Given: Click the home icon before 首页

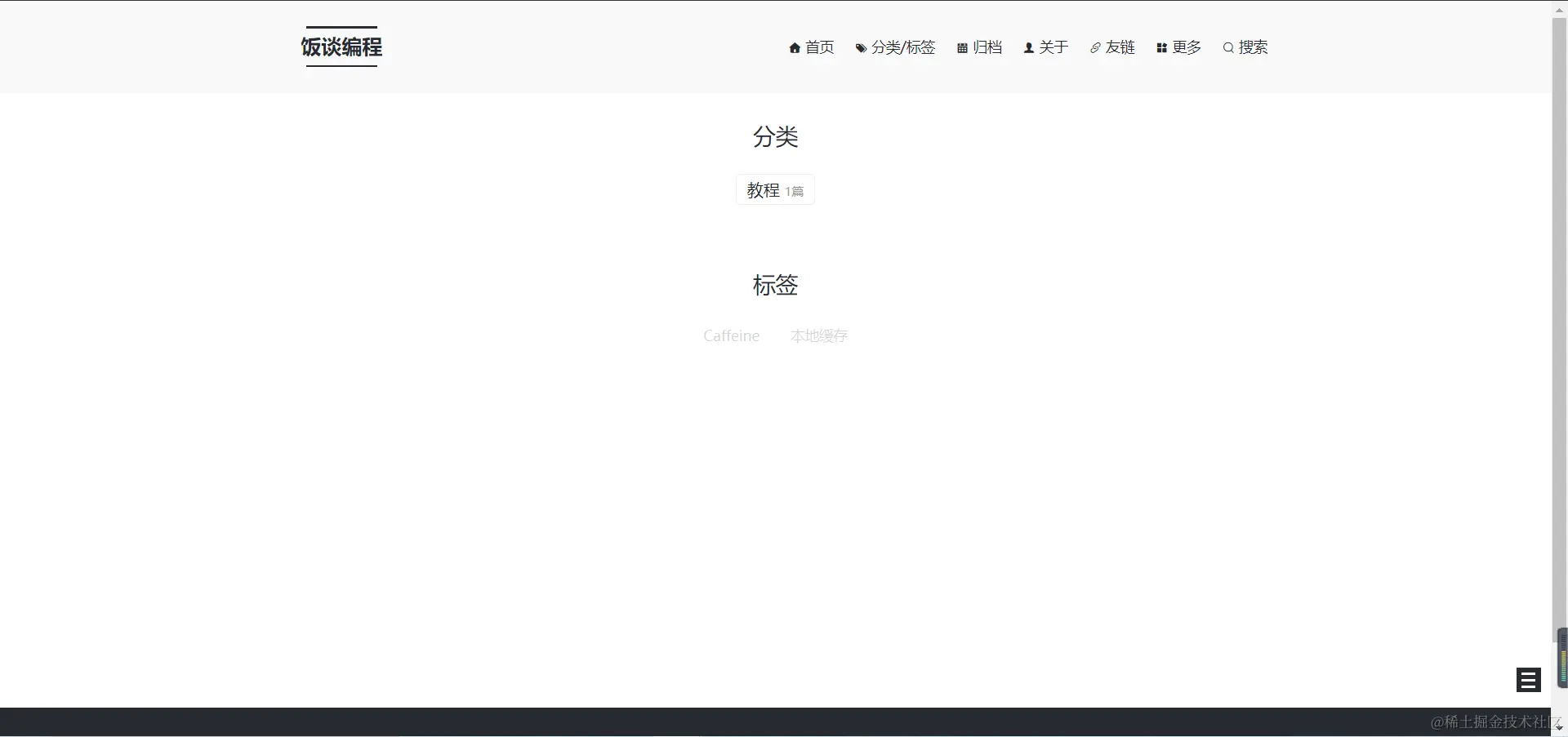Looking at the screenshot, I should pyautogui.click(x=795, y=47).
